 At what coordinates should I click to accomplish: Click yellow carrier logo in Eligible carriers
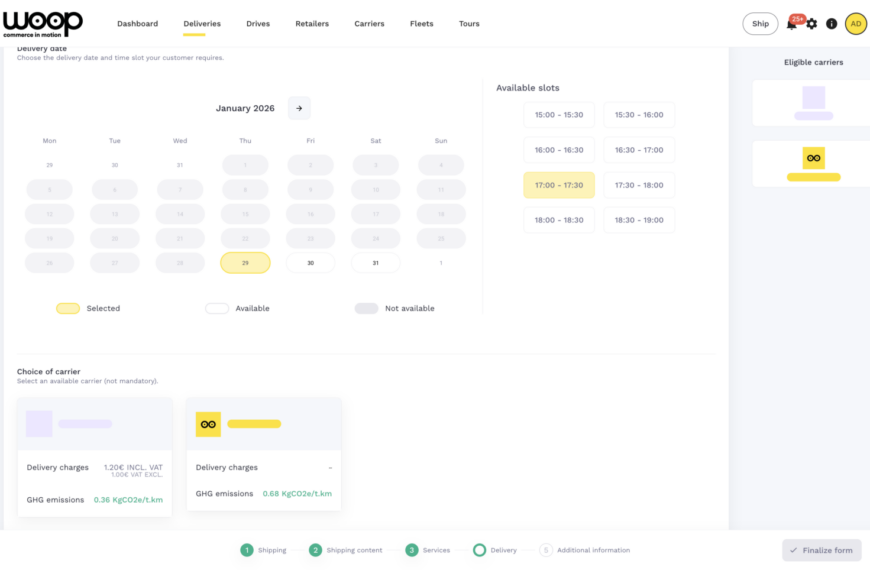[813, 158]
